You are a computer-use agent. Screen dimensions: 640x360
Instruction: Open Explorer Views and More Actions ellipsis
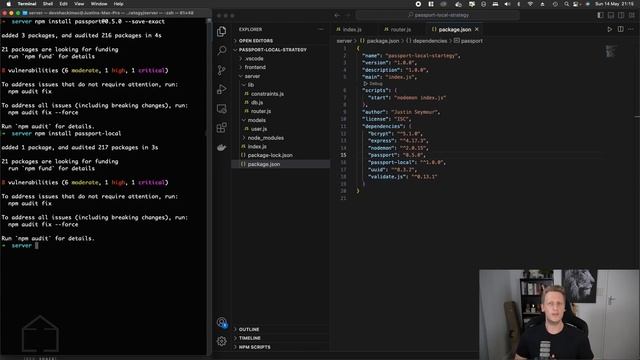(321, 29)
